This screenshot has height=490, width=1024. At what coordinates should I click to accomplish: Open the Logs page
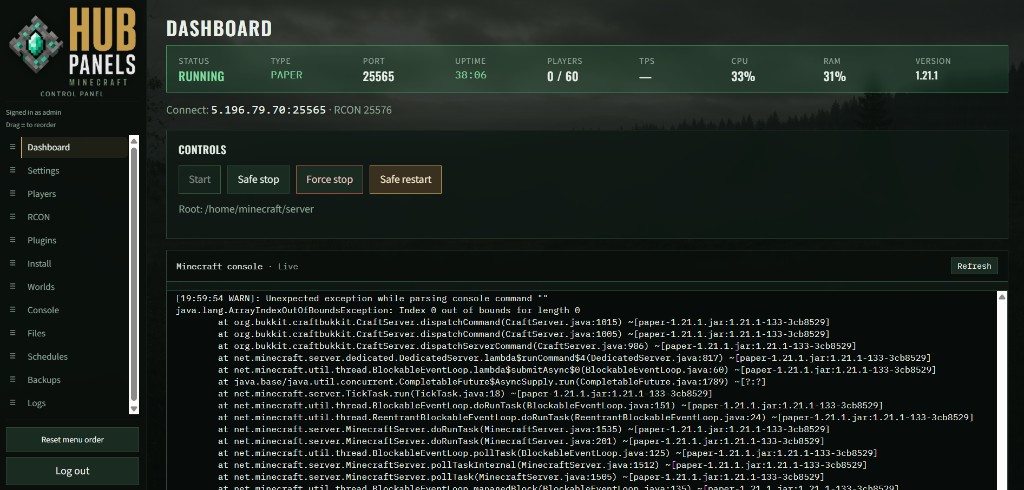(x=74, y=403)
